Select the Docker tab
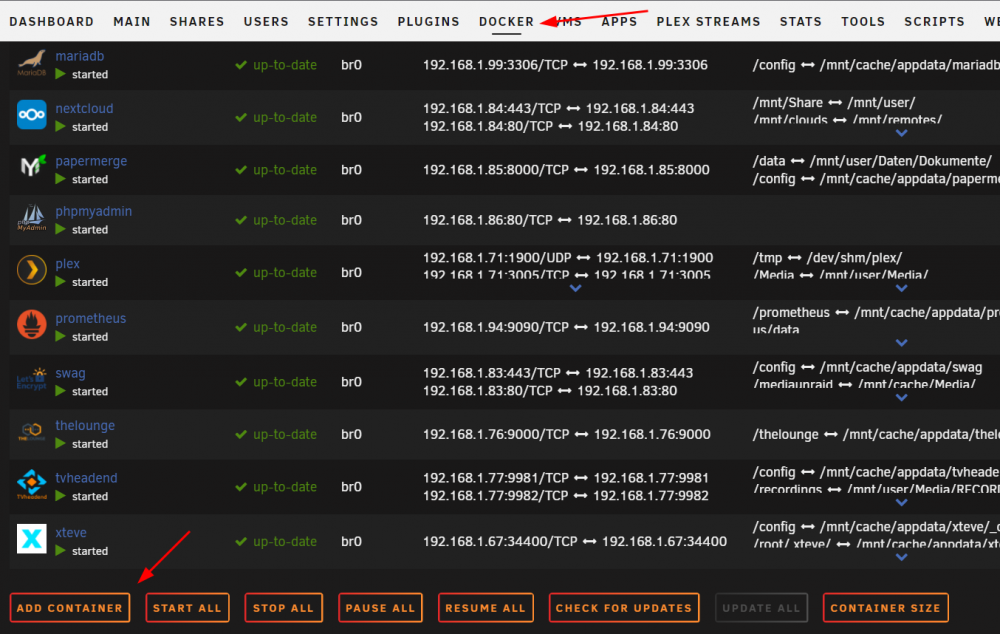1000x634 pixels. click(506, 22)
